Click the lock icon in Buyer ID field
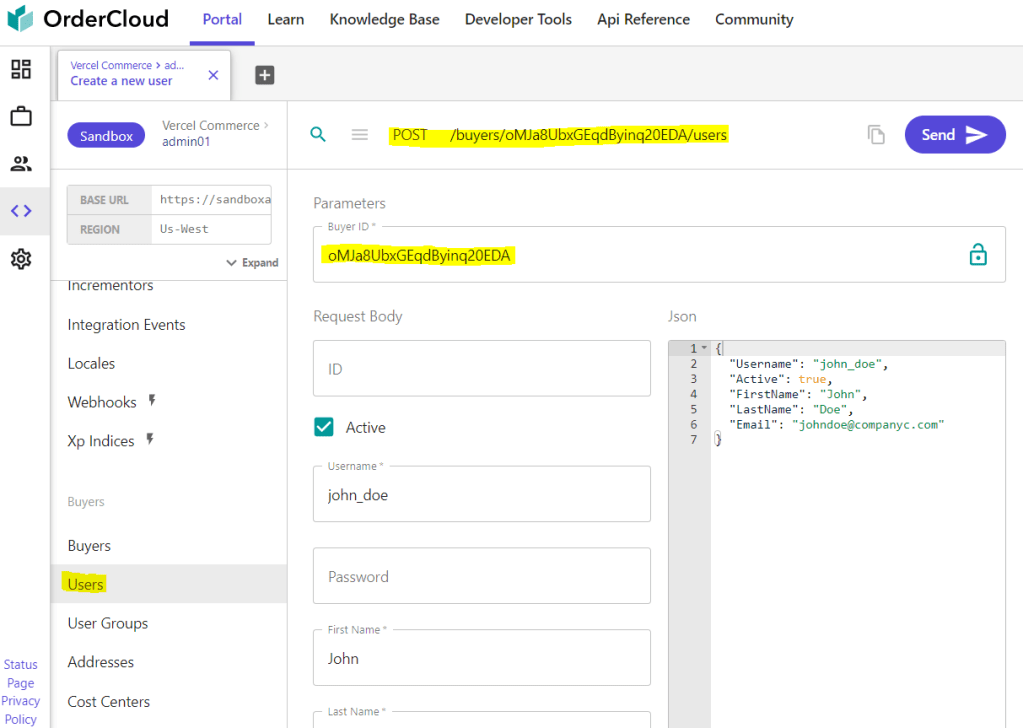Viewport: 1023px width, 728px height. 978,254
